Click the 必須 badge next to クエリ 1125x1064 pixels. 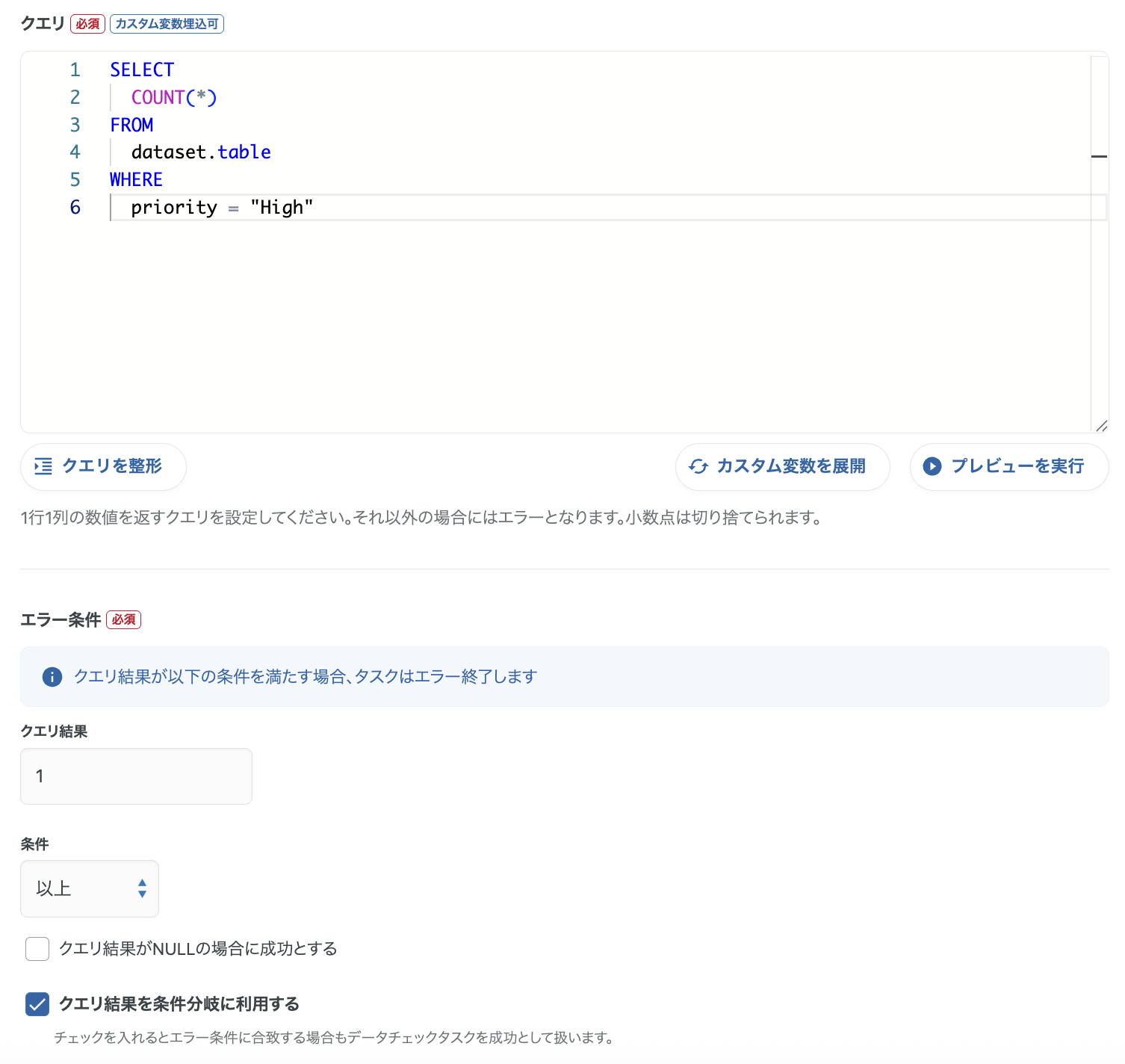pyautogui.click(x=86, y=23)
